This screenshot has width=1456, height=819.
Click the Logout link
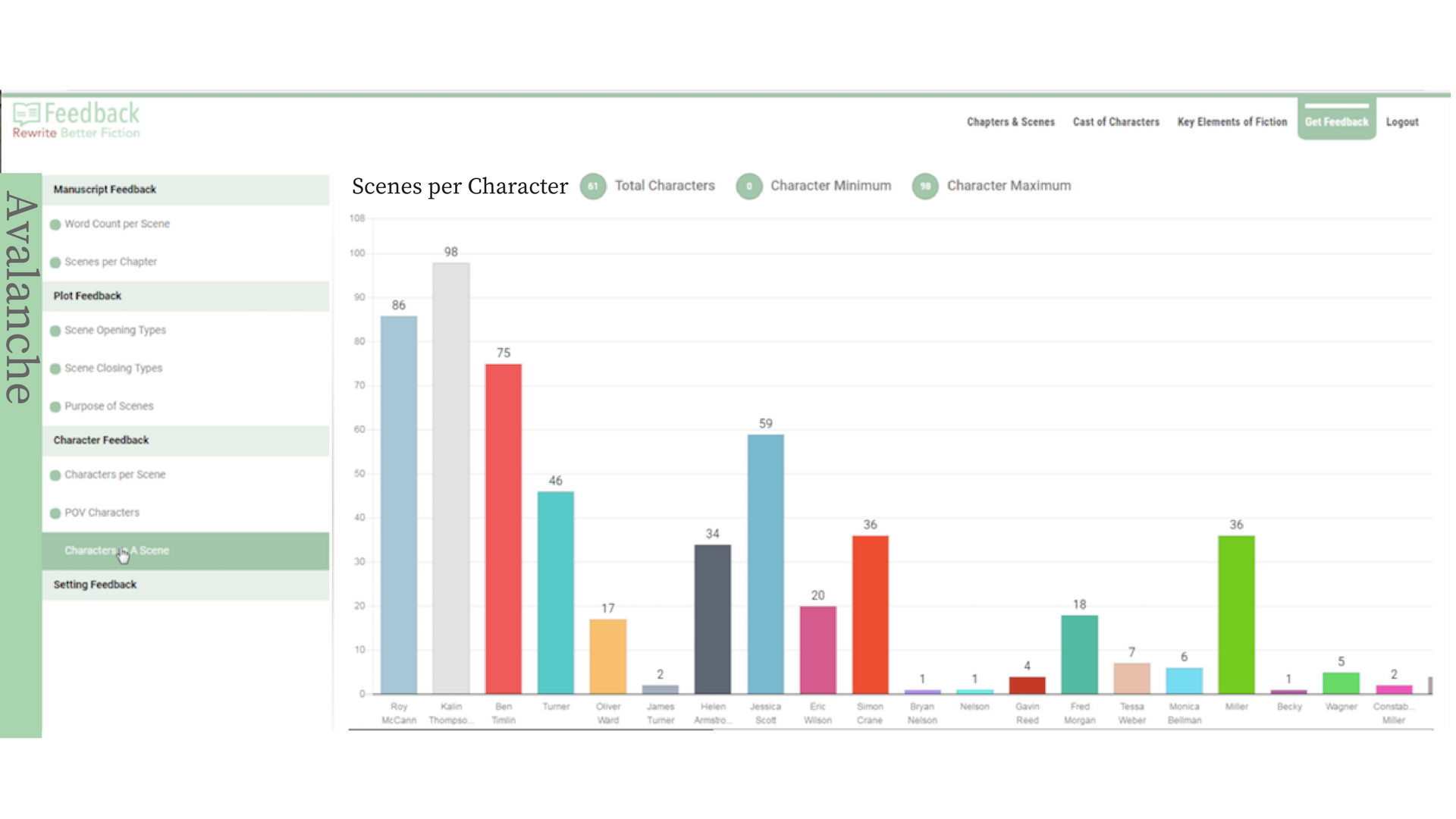pos(1402,122)
